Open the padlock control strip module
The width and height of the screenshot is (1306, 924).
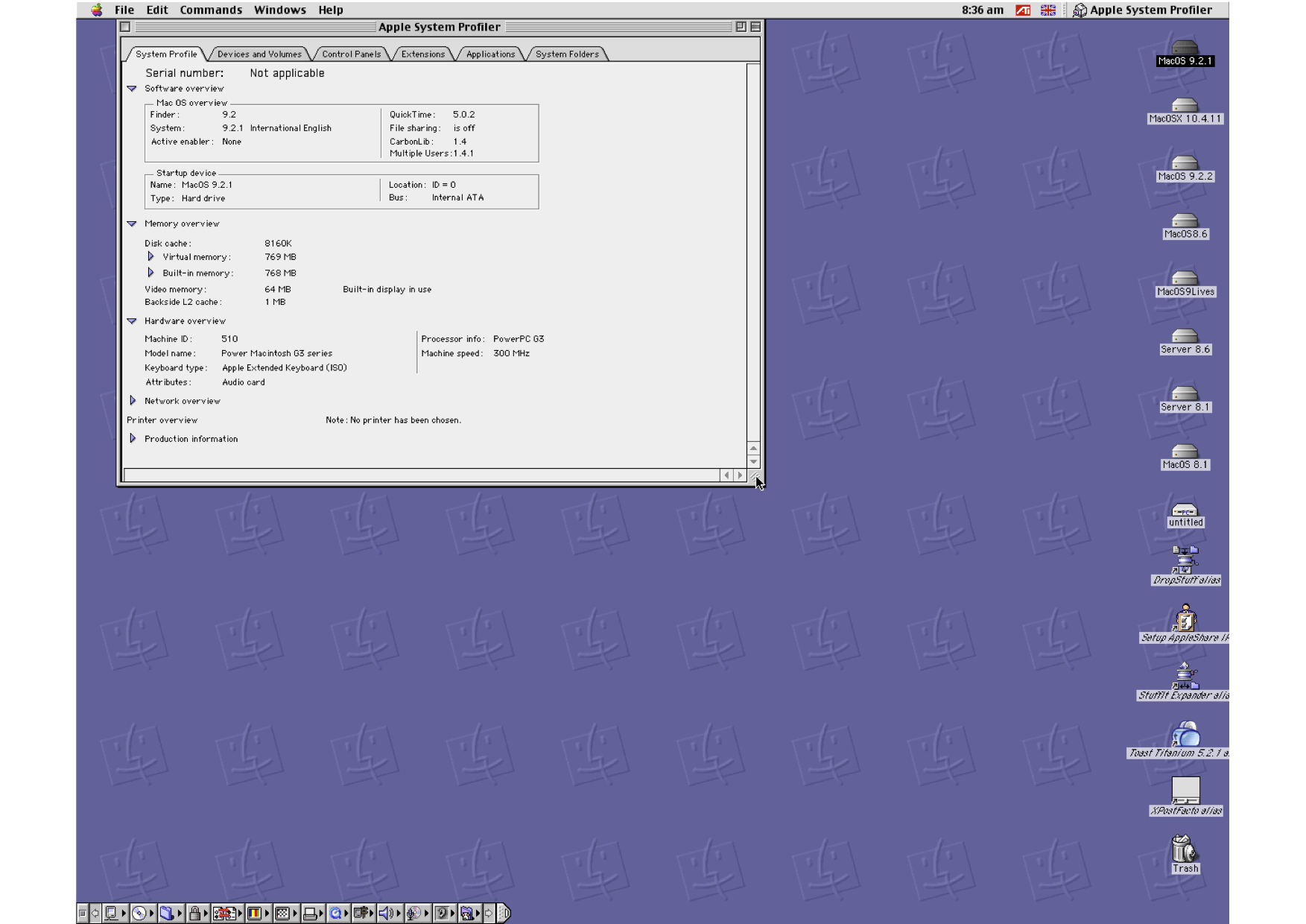[197, 913]
